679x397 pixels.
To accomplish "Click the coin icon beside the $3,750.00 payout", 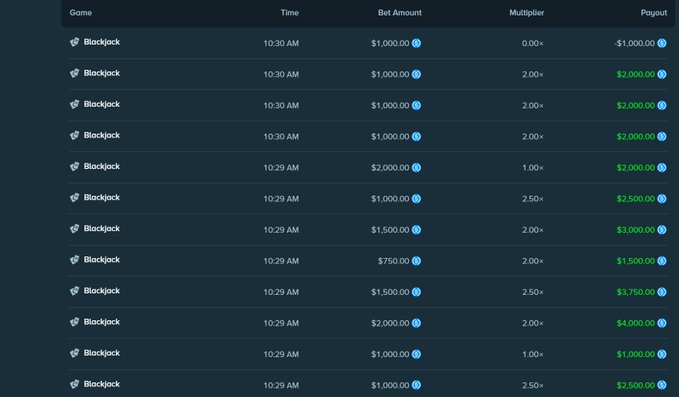I will (x=662, y=292).
